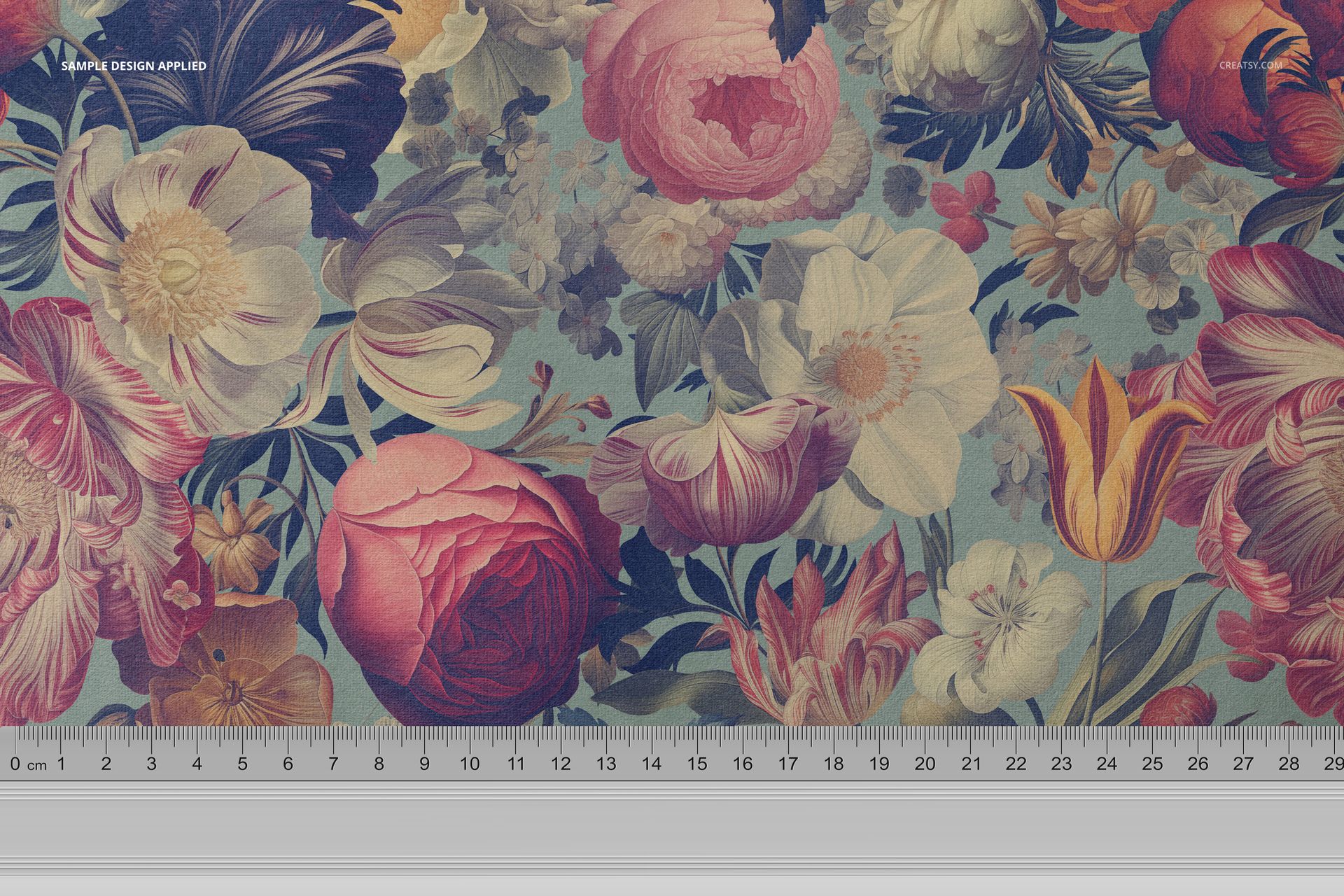
Task: Select the pink rose at top center
Action: 721,112
